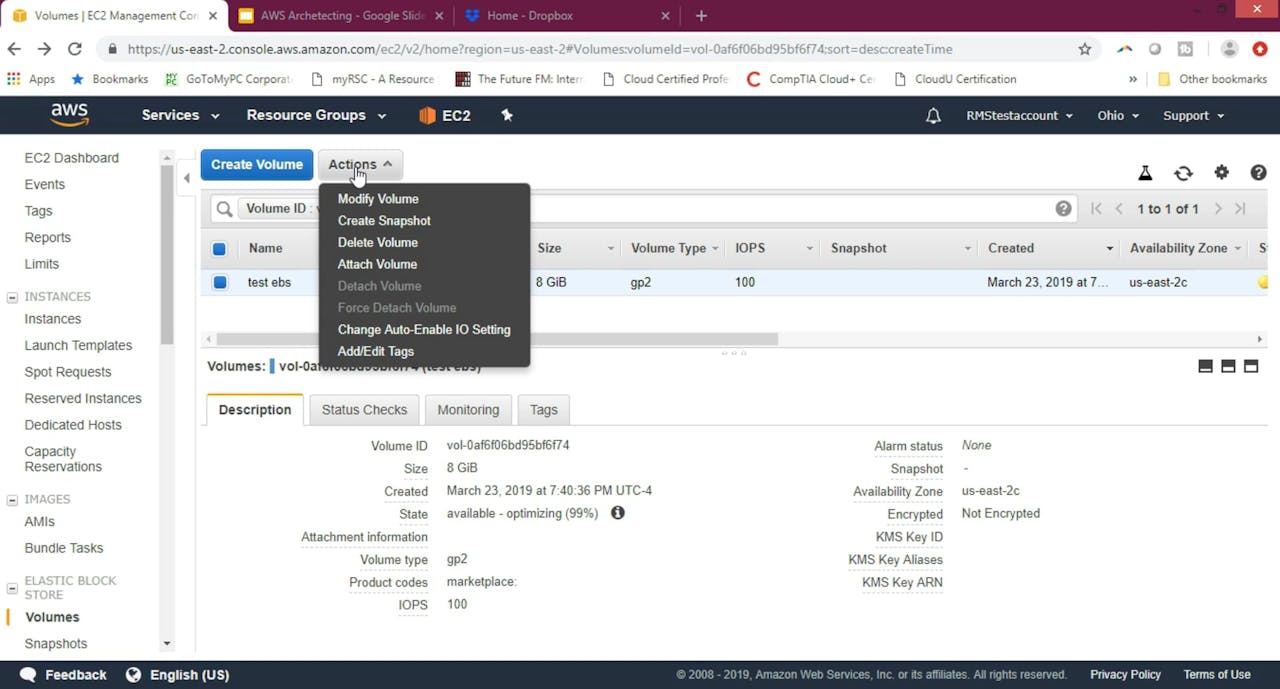Open the Privacy Policy link
Screen dimensions: 1280x689
click(x=1125, y=674)
